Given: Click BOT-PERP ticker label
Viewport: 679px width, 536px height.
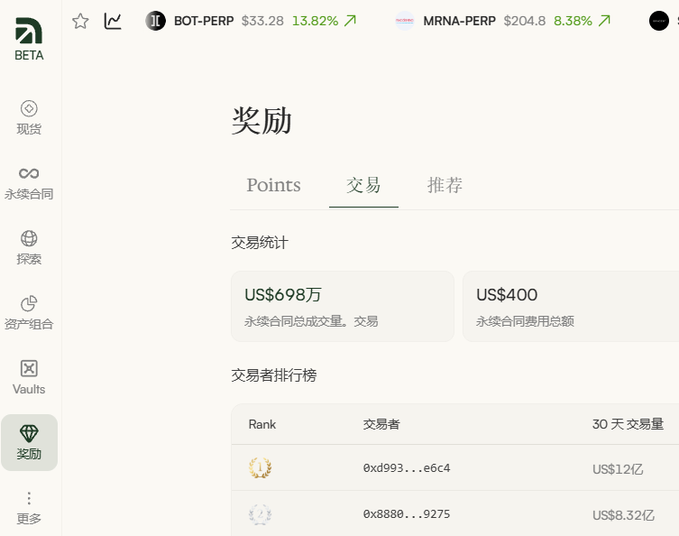Looking at the screenshot, I should click(x=204, y=21).
